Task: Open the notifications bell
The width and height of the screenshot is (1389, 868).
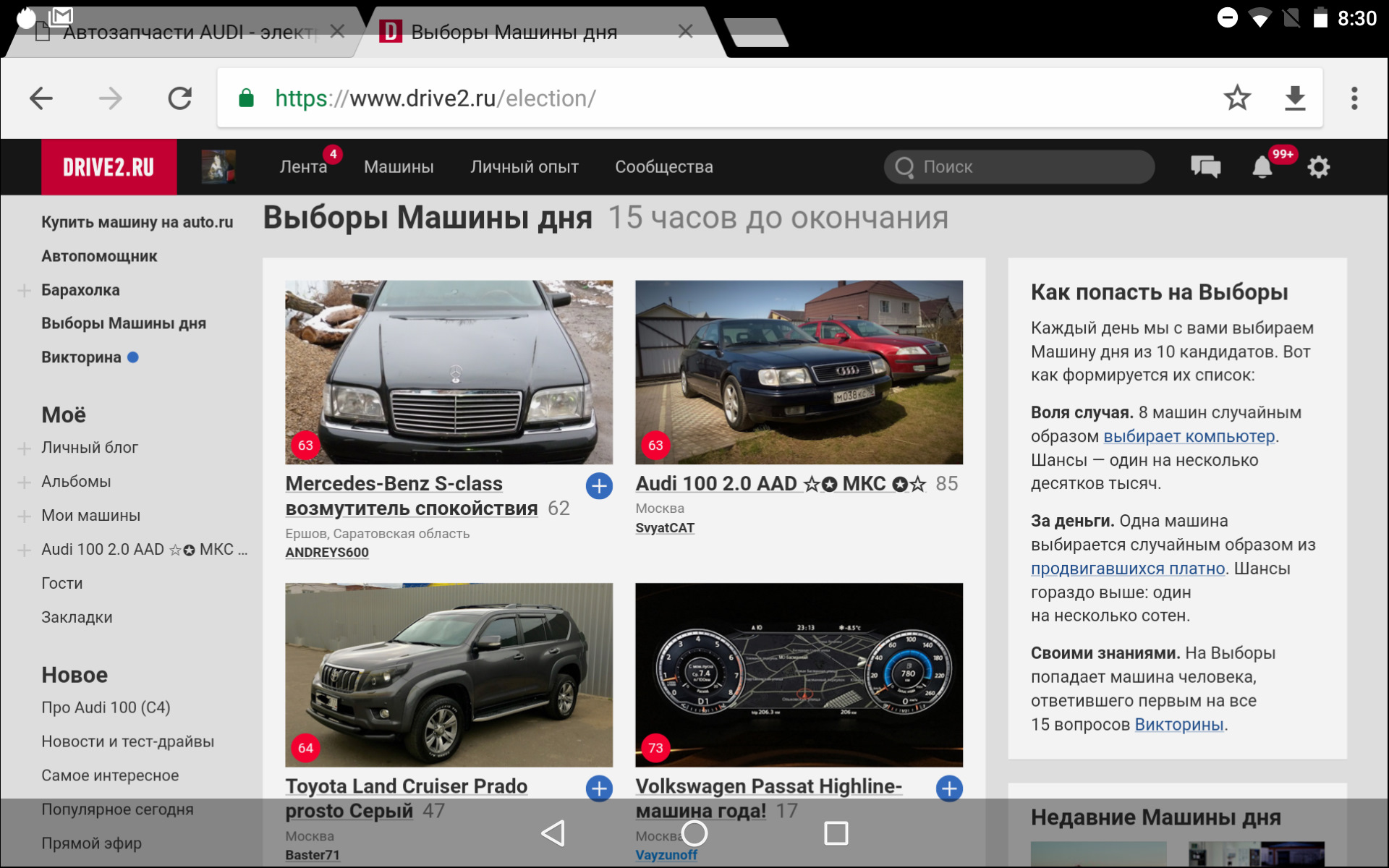Action: pyautogui.click(x=1262, y=167)
